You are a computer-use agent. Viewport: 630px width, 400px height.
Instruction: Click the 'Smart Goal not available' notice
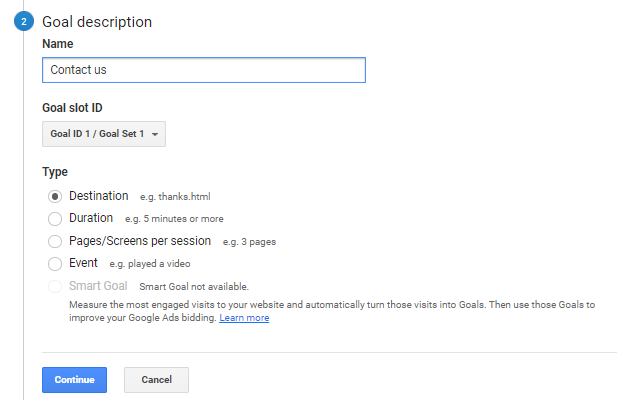pos(194,287)
